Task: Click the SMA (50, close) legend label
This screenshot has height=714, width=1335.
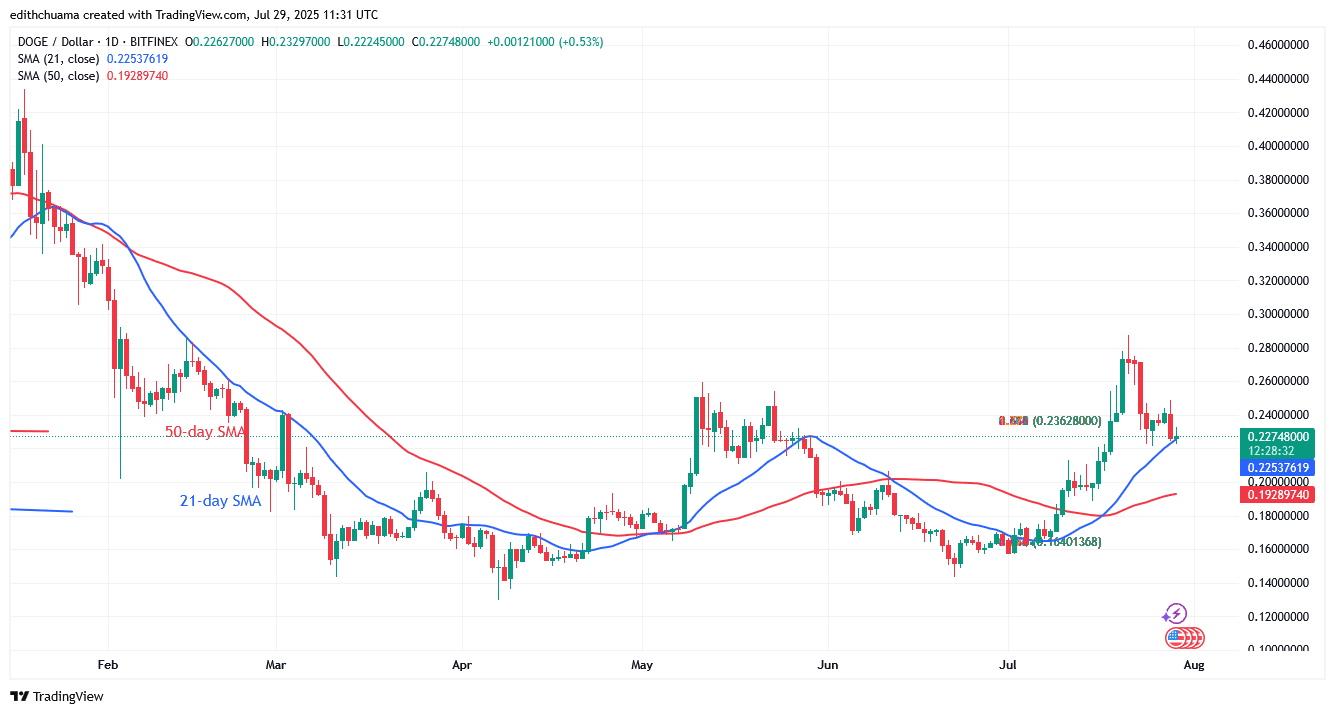Action: (58, 76)
